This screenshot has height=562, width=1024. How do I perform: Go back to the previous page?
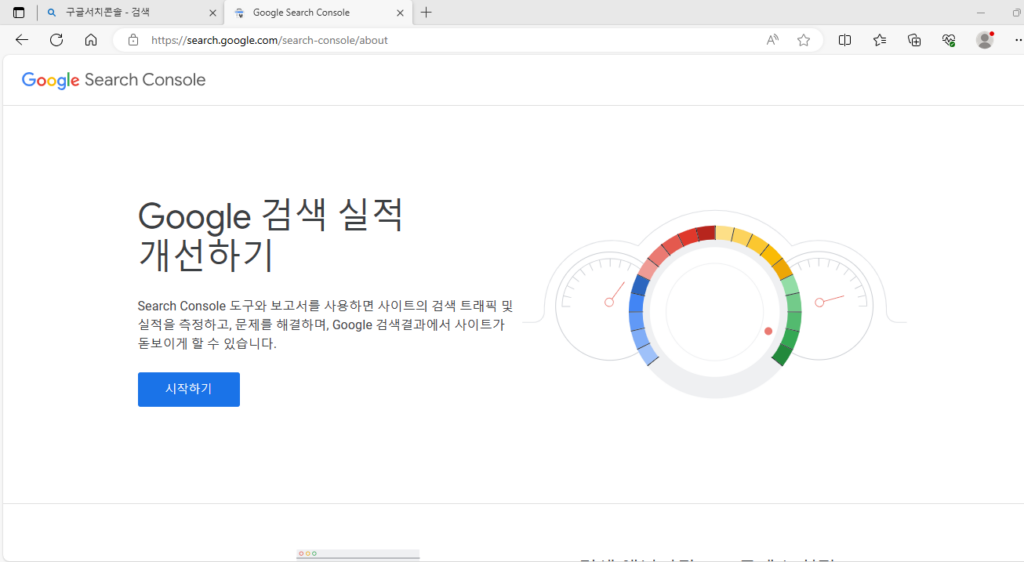pyautogui.click(x=22, y=40)
